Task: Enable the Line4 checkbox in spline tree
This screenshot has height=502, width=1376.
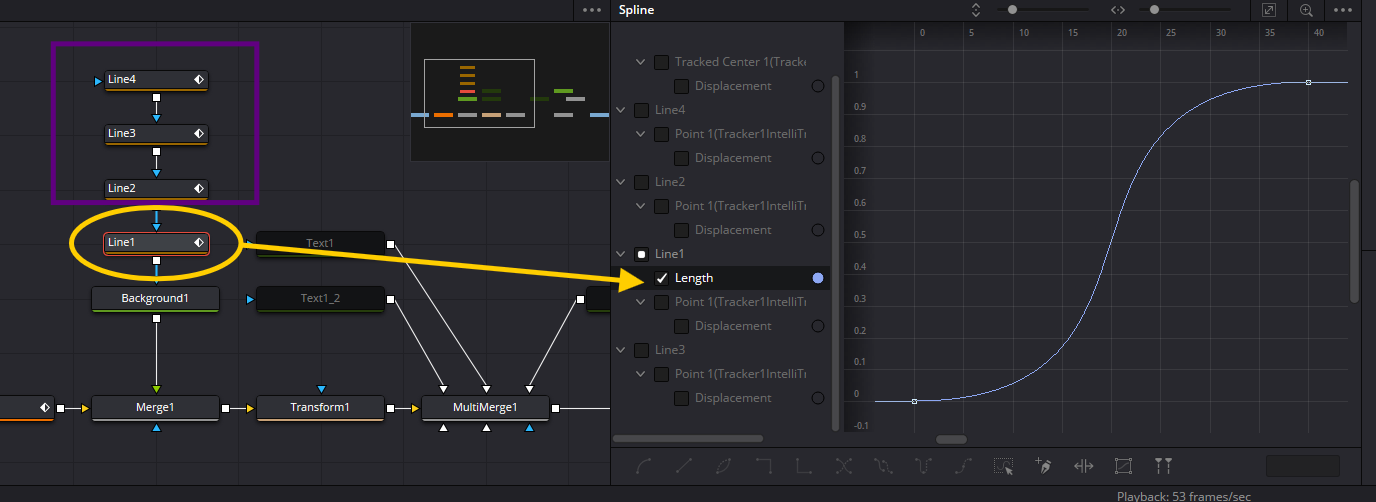Action: click(641, 110)
